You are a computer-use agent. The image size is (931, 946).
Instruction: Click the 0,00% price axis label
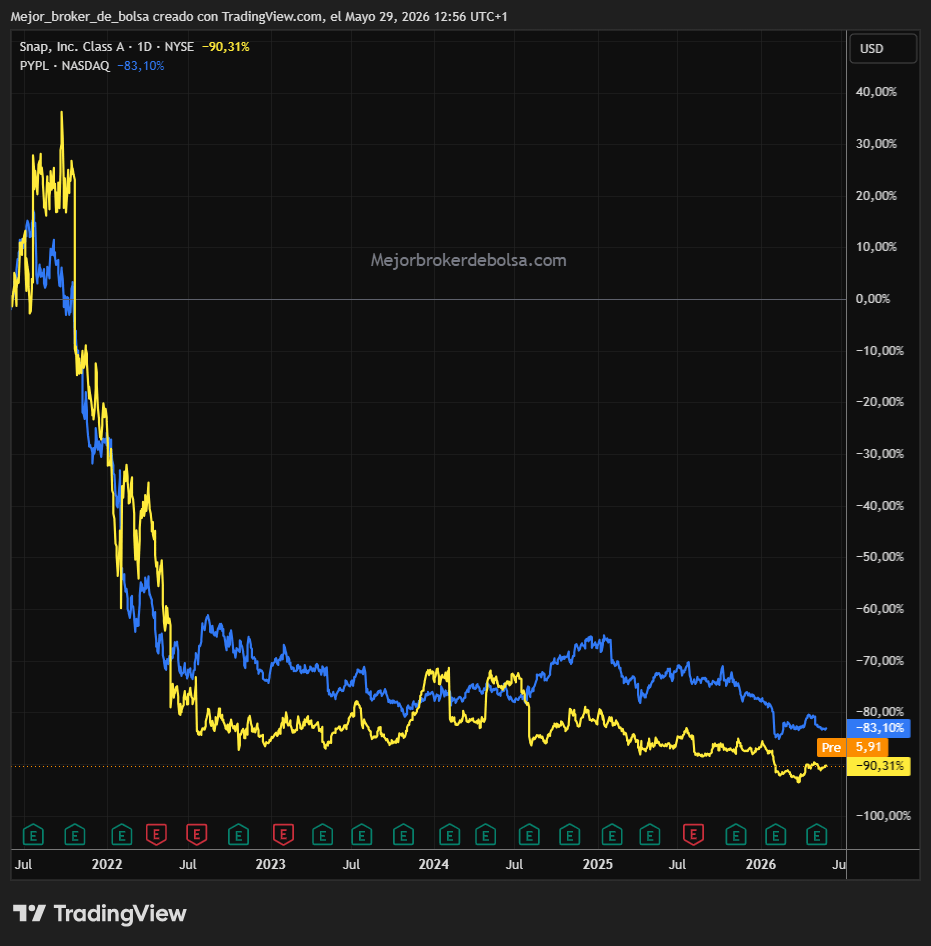pos(872,299)
